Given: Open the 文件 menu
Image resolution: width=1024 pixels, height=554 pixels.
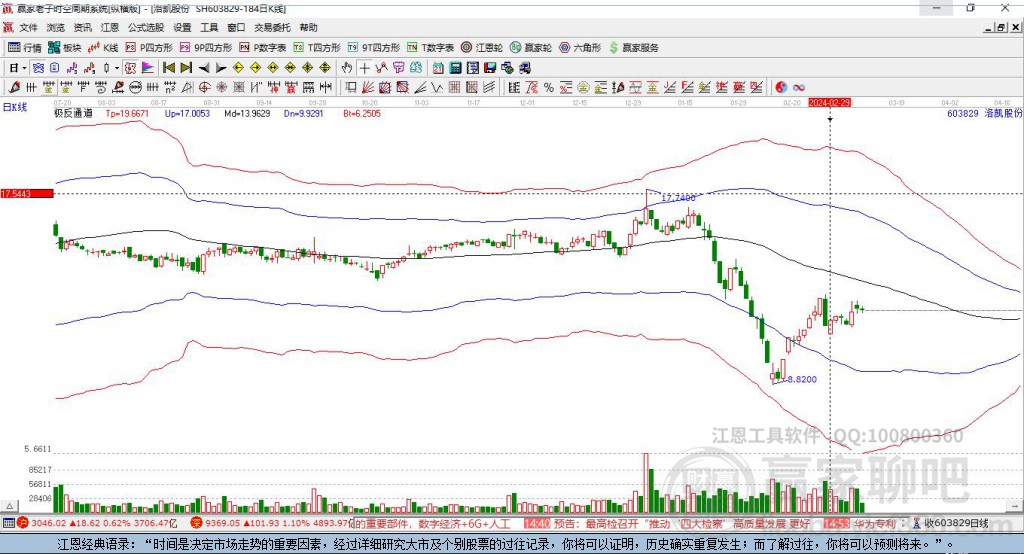Looking at the screenshot, I should click(x=29, y=27).
